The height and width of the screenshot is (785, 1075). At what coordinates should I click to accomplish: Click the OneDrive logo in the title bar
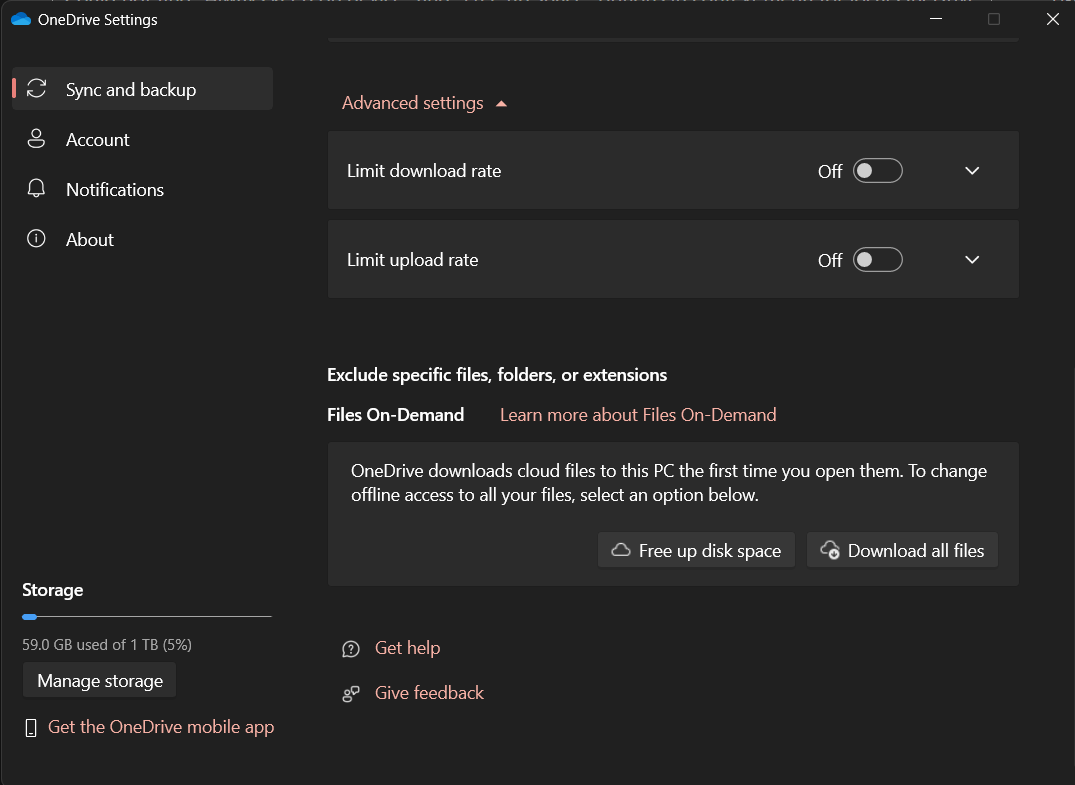click(21, 18)
